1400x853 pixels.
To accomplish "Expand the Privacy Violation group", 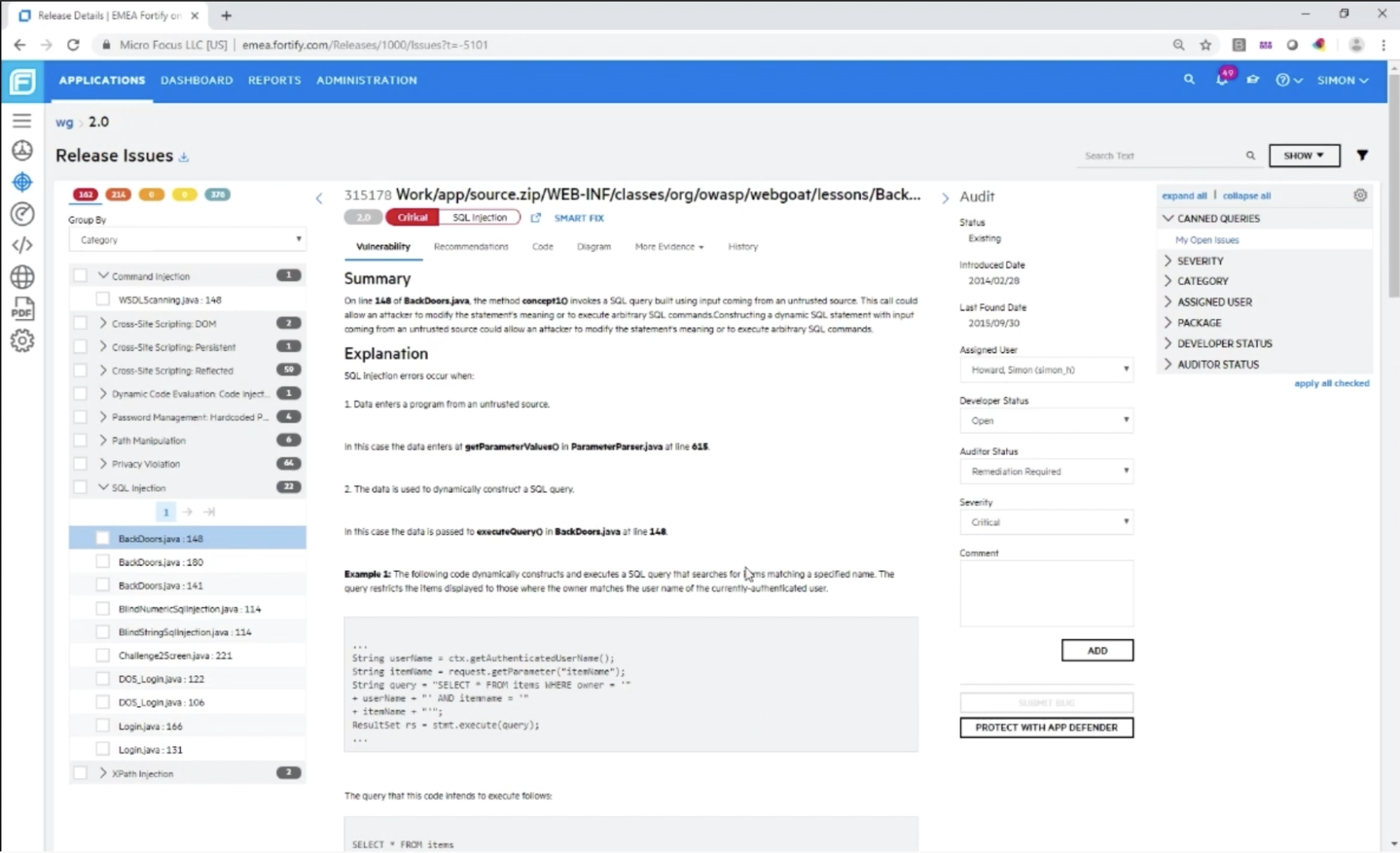I will click(x=103, y=464).
